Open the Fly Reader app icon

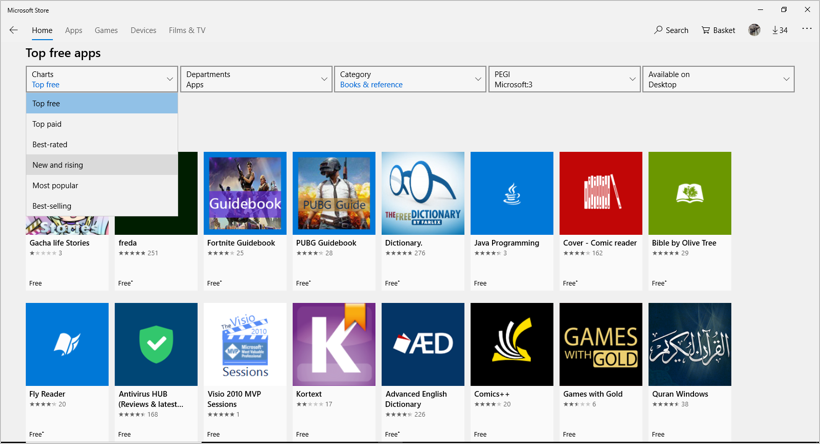tap(67, 344)
